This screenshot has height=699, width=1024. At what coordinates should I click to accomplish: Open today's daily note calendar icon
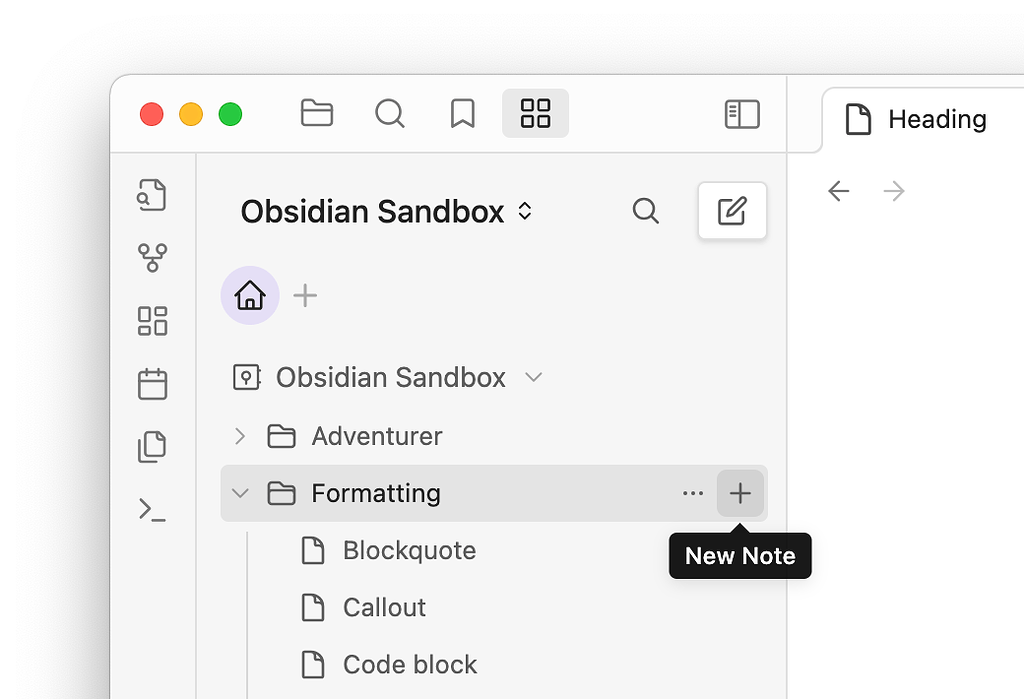click(152, 384)
